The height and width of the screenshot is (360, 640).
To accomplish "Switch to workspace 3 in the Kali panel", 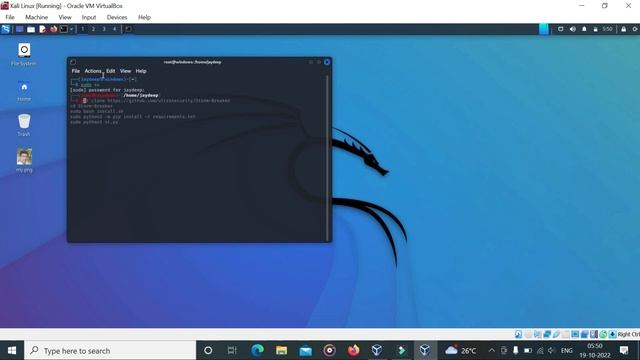I will [x=104, y=29].
